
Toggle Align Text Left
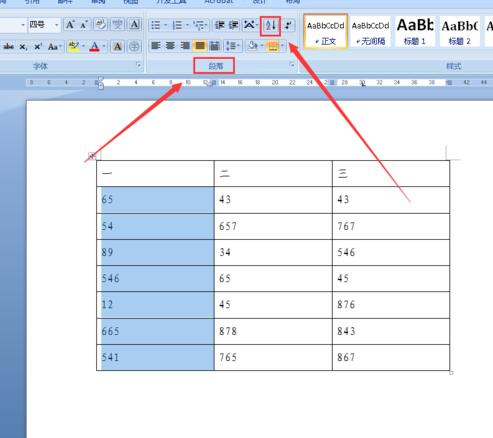coord(156,46)
